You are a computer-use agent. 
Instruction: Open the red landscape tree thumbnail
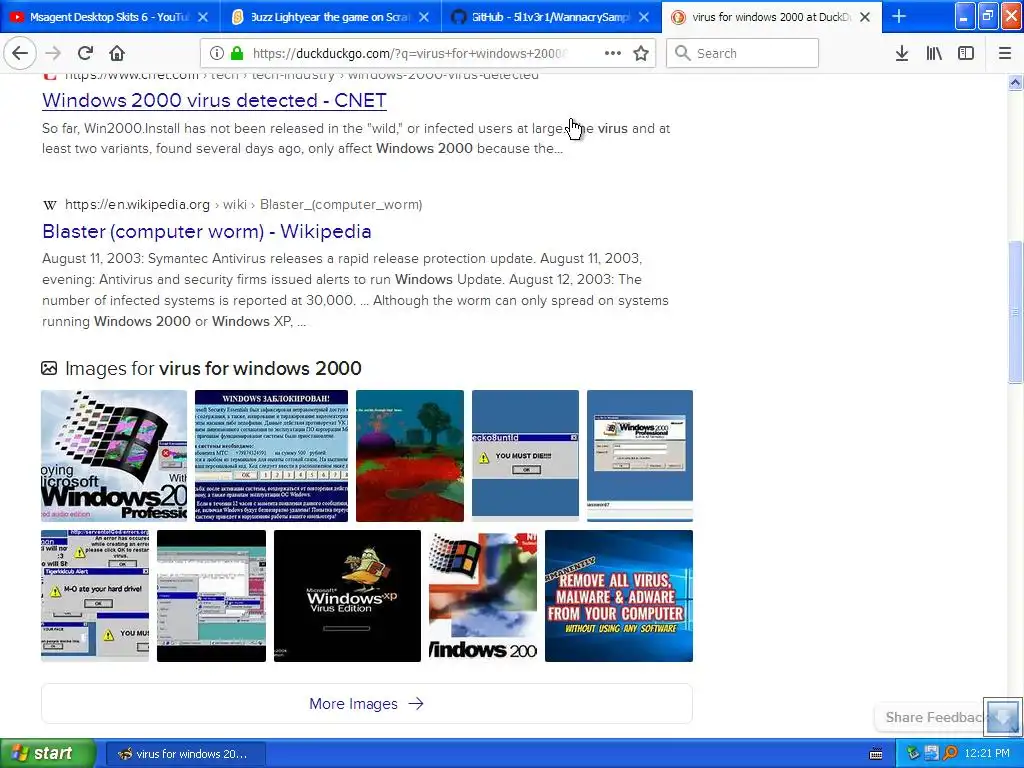pyautogui.click(x=409, y=456)
